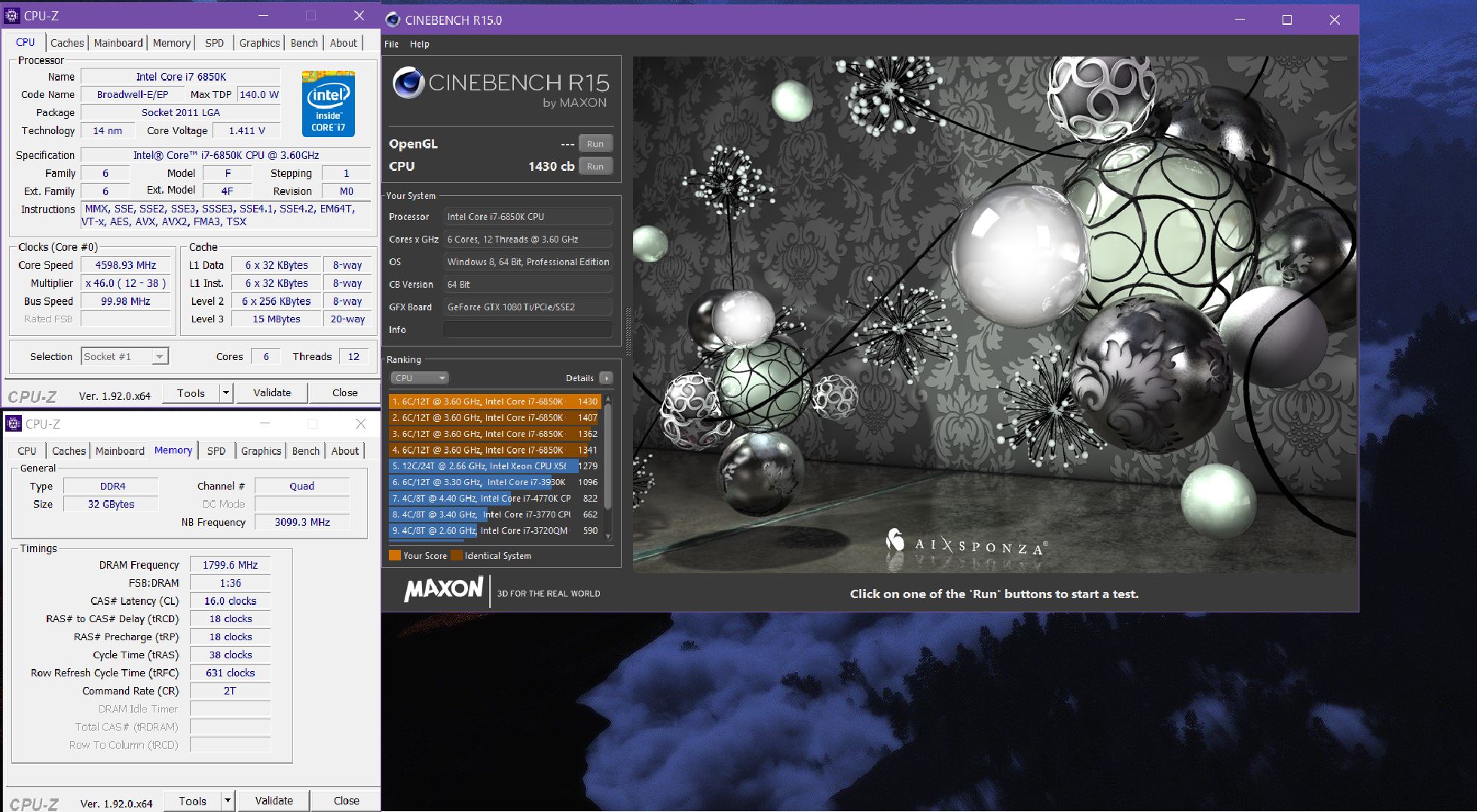Click the CPU-Z icon in the bottom window title bar
Viewport: 1477px width, 812px height.
tap(14, 423)
